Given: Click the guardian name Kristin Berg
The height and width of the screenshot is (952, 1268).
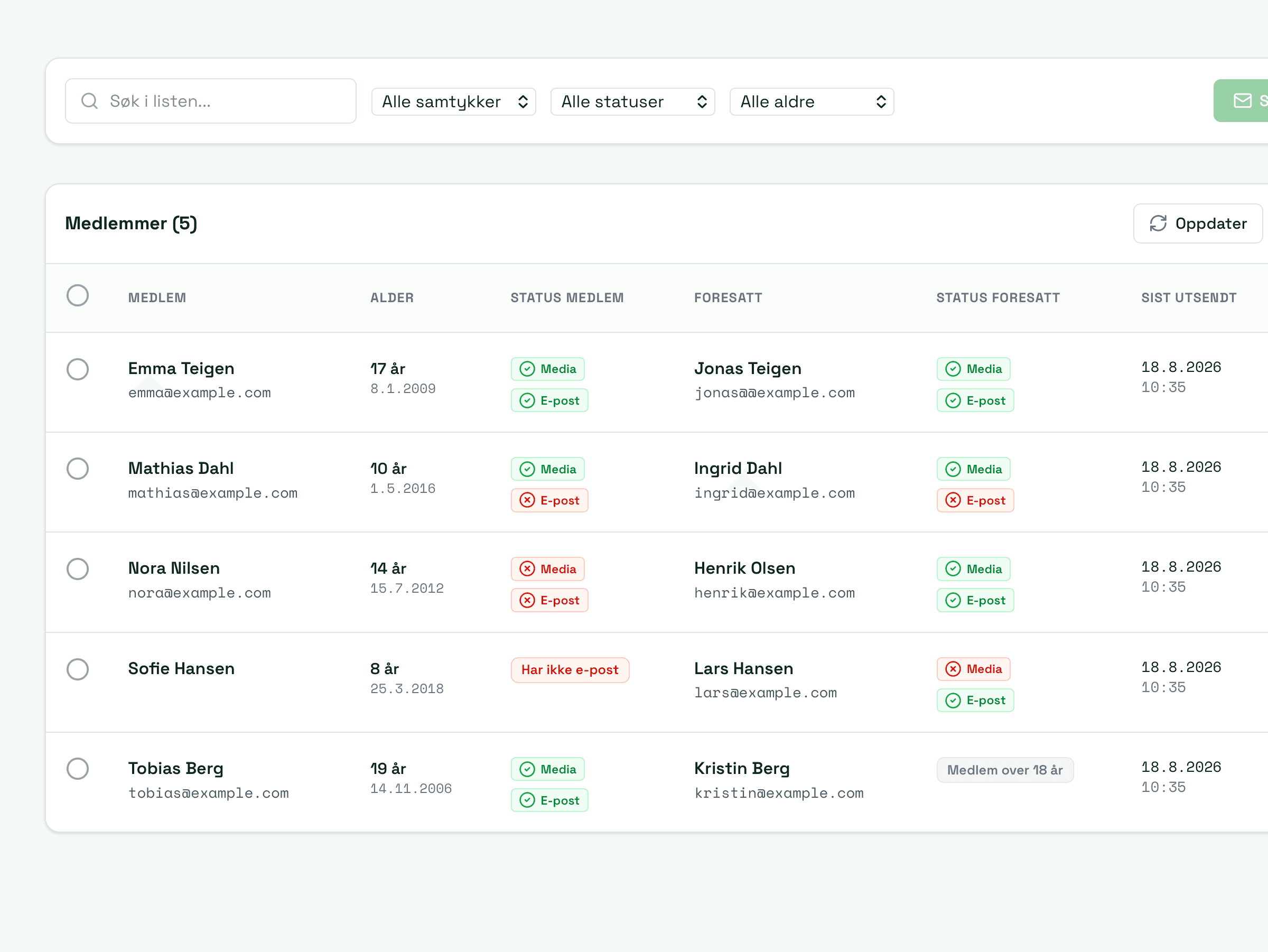Looking at the screenshot, I should click(x=742, y=769).
